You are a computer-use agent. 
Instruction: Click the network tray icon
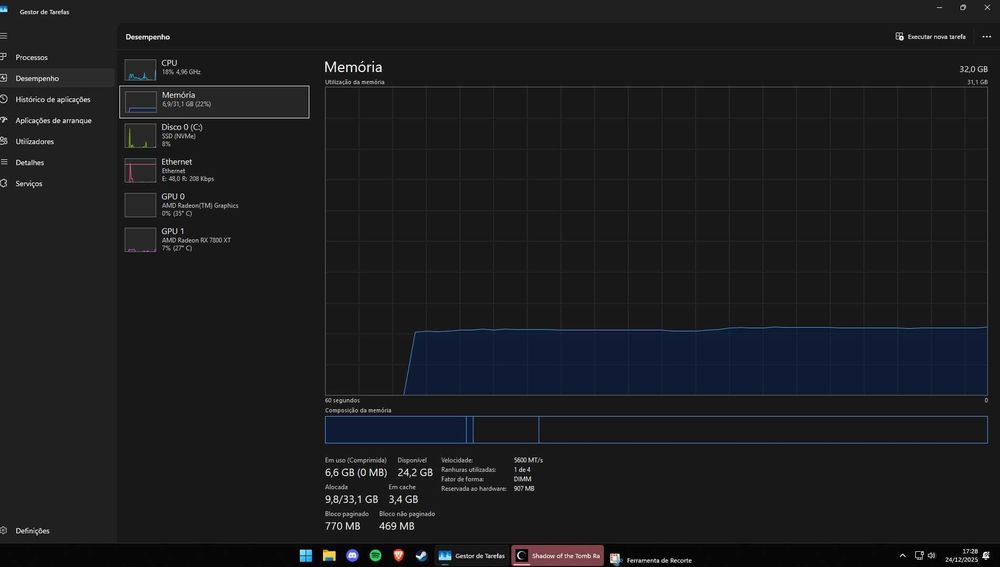[x=919, y=556]
